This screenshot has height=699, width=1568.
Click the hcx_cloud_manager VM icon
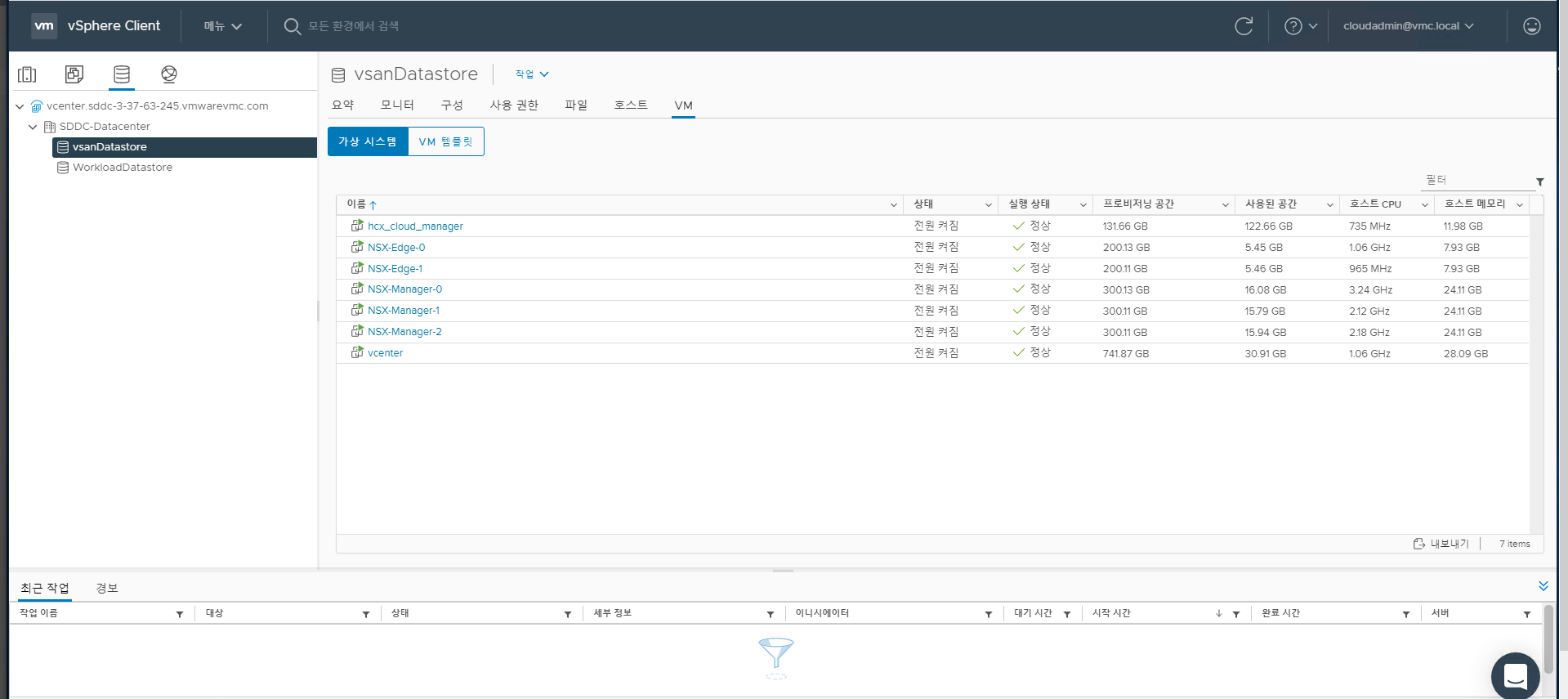pos(357,226)
